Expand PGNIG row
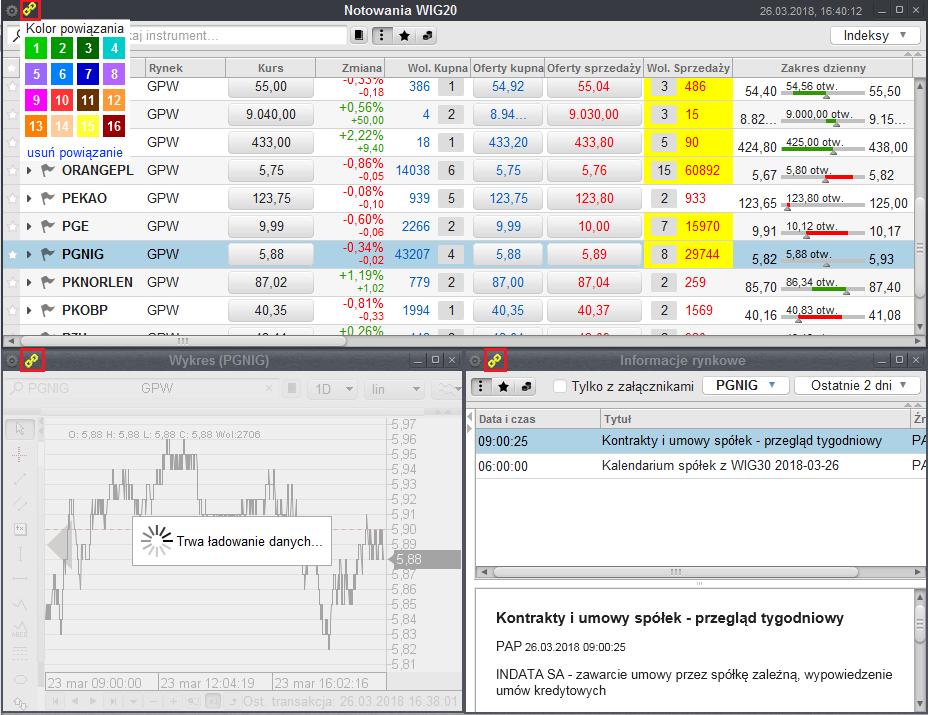The image size is (928, 715). (29, 255)
